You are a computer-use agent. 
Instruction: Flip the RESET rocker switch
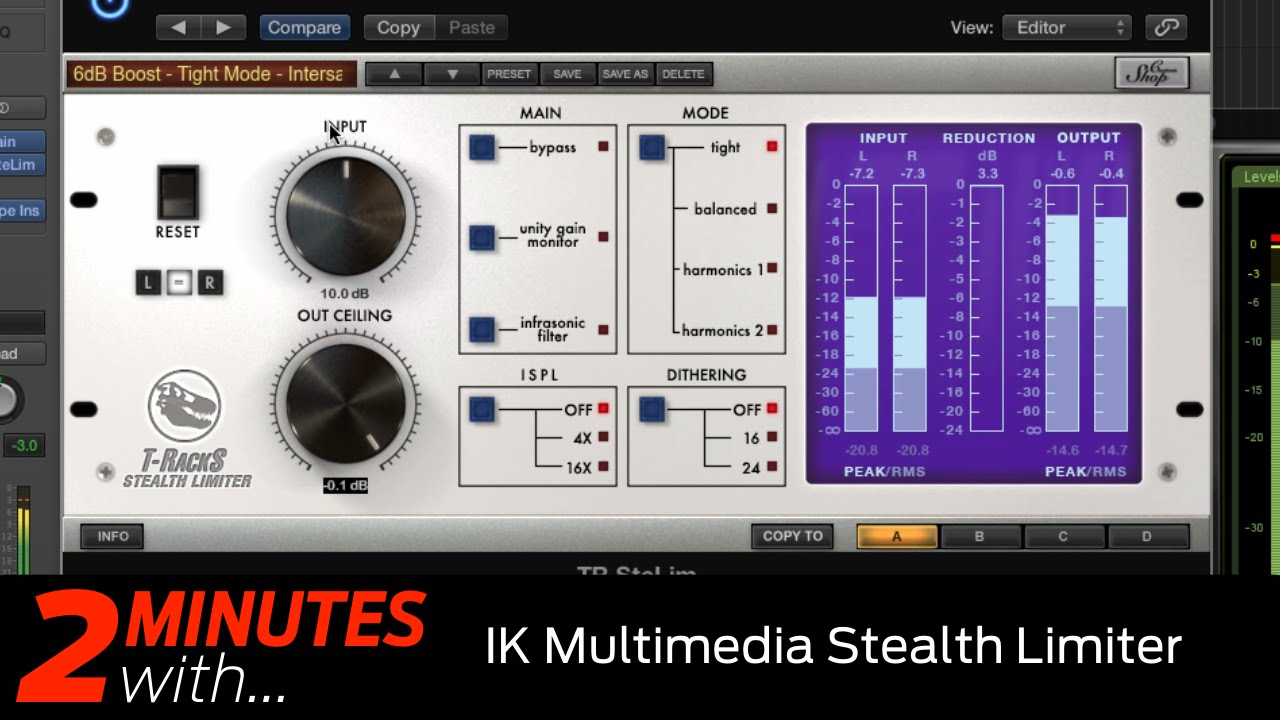click(178, 193)
